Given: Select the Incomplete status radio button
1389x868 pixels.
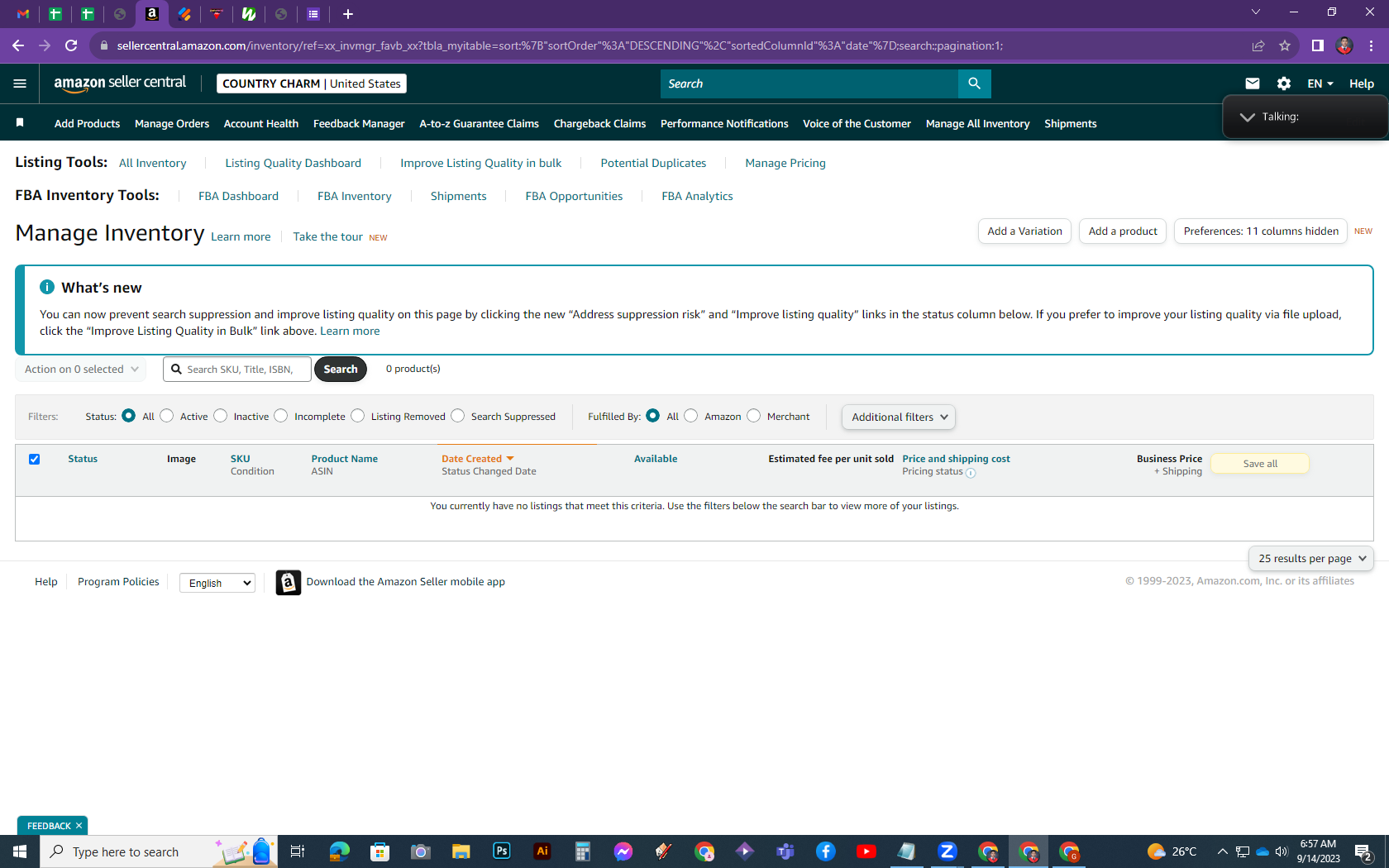Looking at the screenshot, I should (x=281, y=416).
